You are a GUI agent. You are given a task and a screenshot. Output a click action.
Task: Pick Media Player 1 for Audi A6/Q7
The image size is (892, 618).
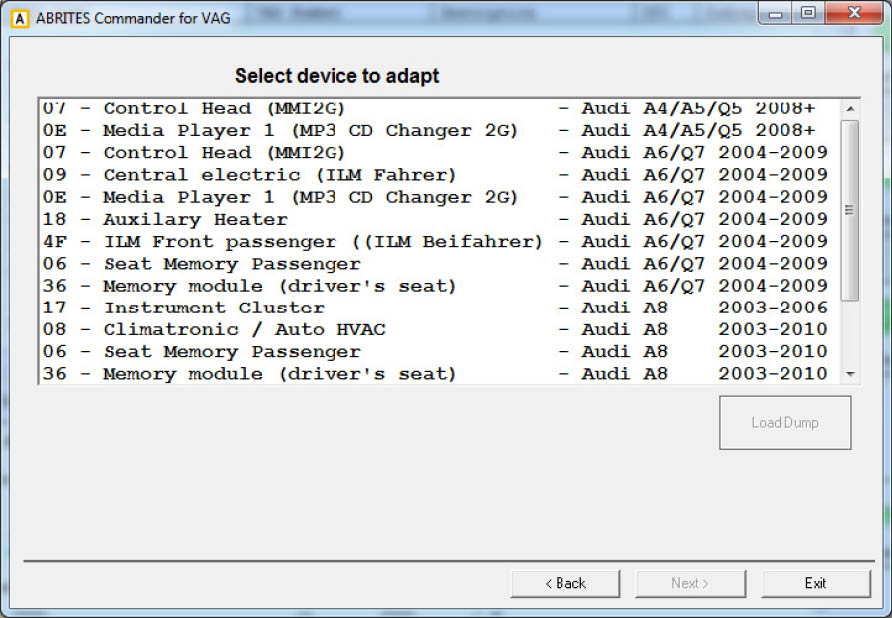pyautogui.click(x=435, y=196)
